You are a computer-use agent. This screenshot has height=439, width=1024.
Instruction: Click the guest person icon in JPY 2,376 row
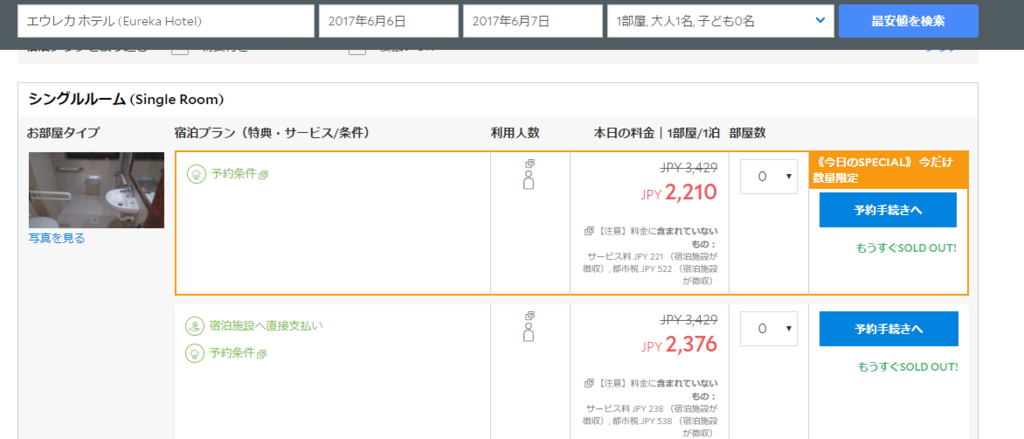(x=529, y=333)
